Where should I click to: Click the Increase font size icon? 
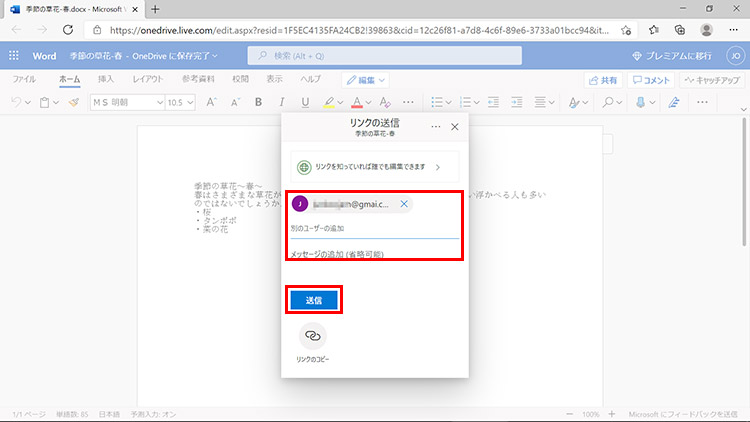(211, 102)
